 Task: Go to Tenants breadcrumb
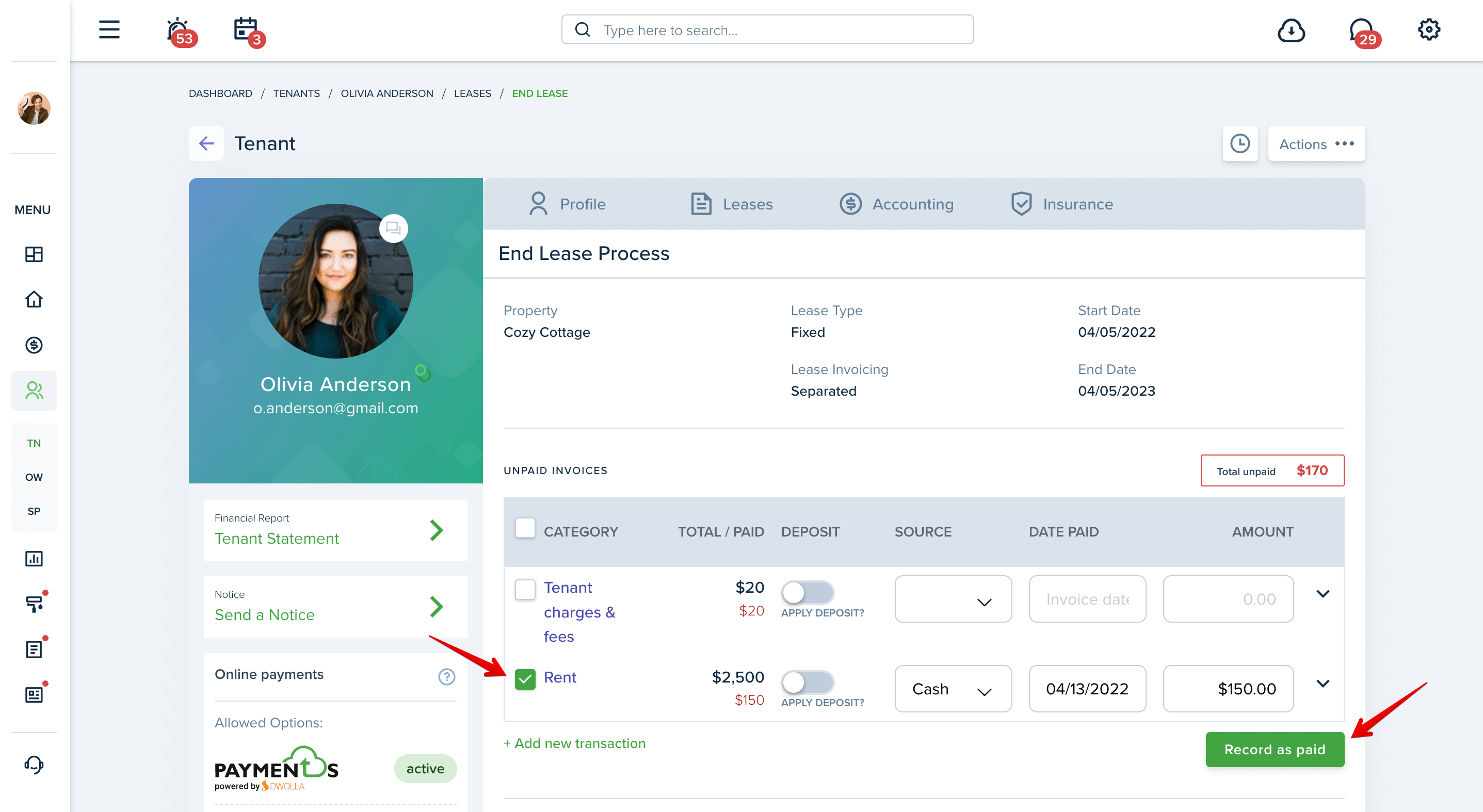pyautogui.click(x=297, y=93)
